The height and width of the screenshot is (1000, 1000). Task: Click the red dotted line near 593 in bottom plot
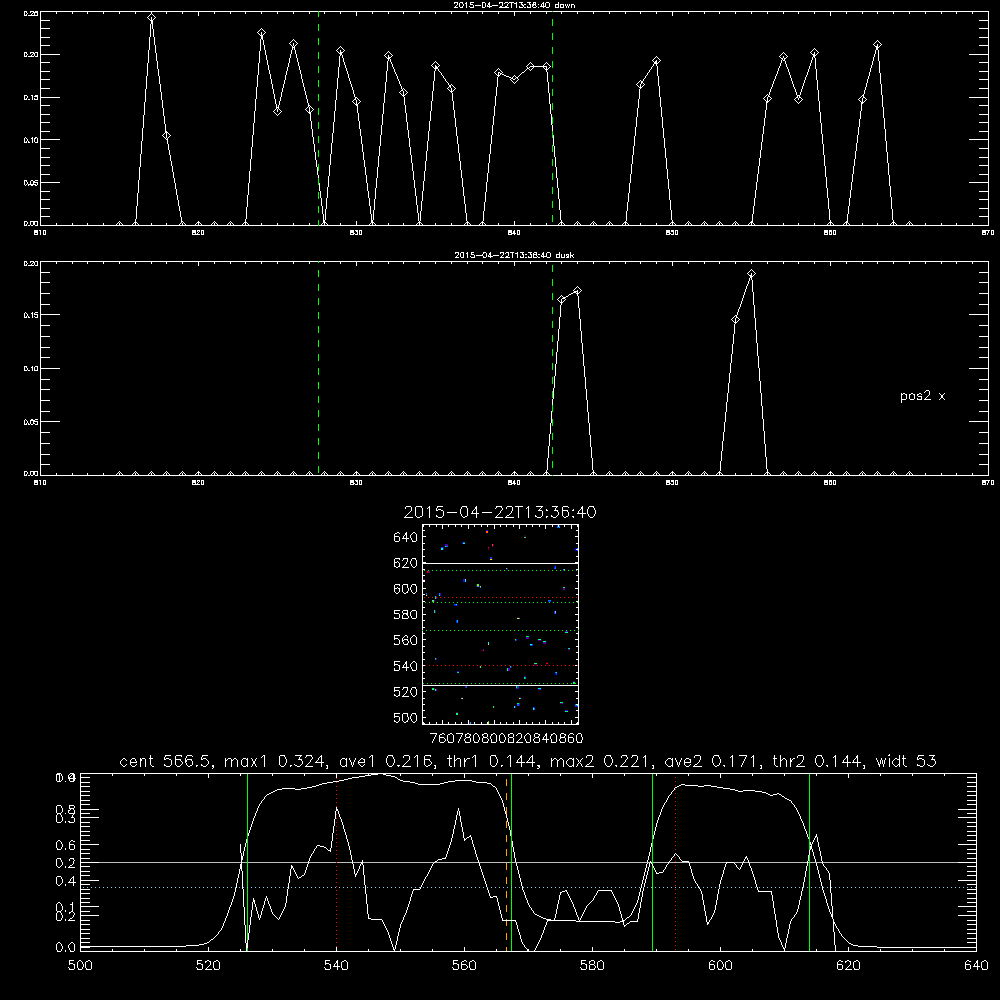point(675,862)
